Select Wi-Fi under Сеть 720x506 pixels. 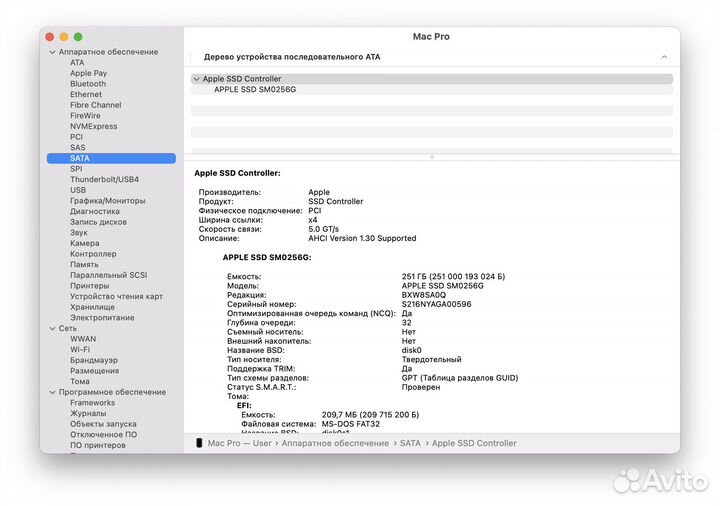[80, 349]
